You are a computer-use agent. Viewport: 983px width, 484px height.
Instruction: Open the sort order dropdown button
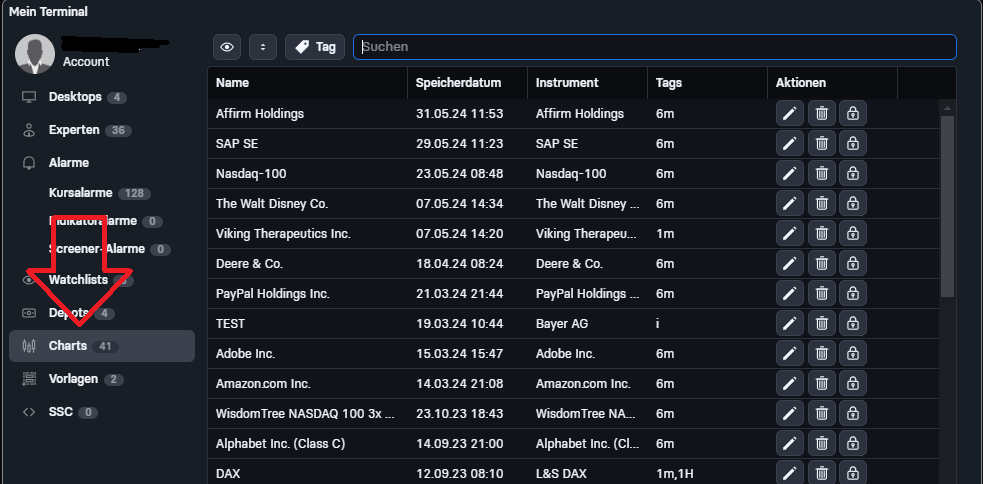[263, 47]
